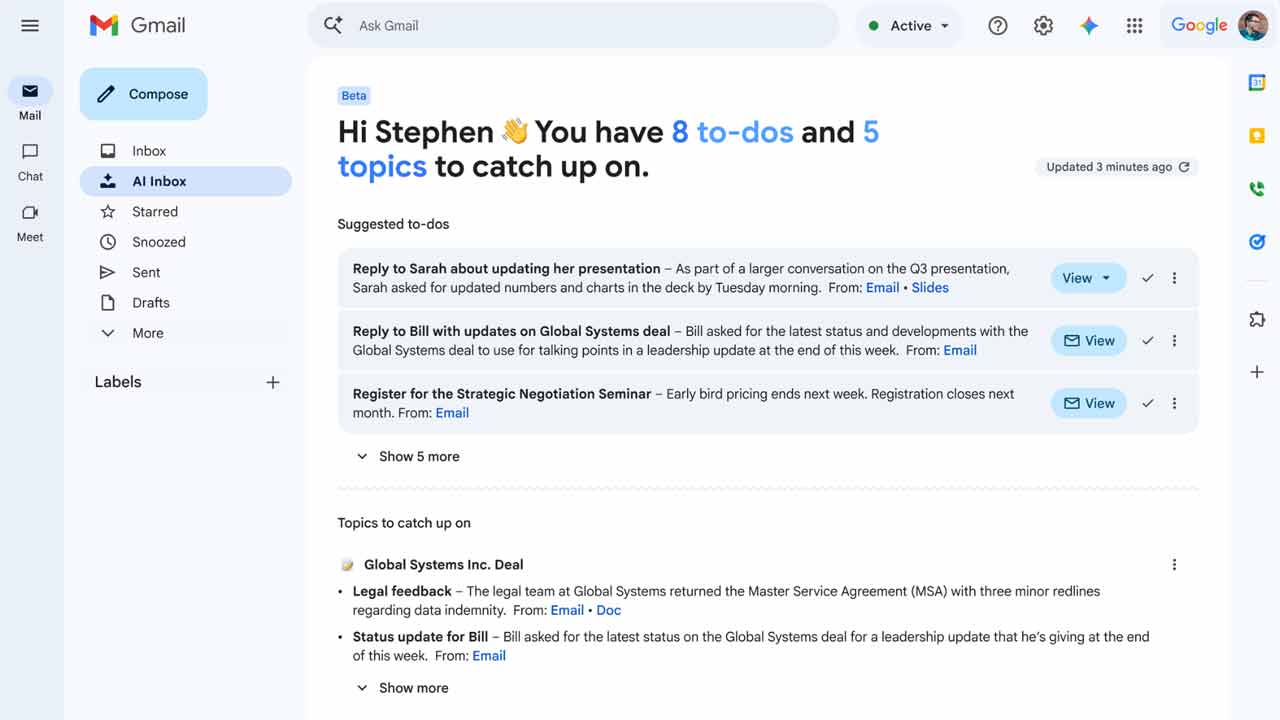Open Google Calendar in side panel
Viewport: 1280px width, 720px height.
(x=1257, y=83)
